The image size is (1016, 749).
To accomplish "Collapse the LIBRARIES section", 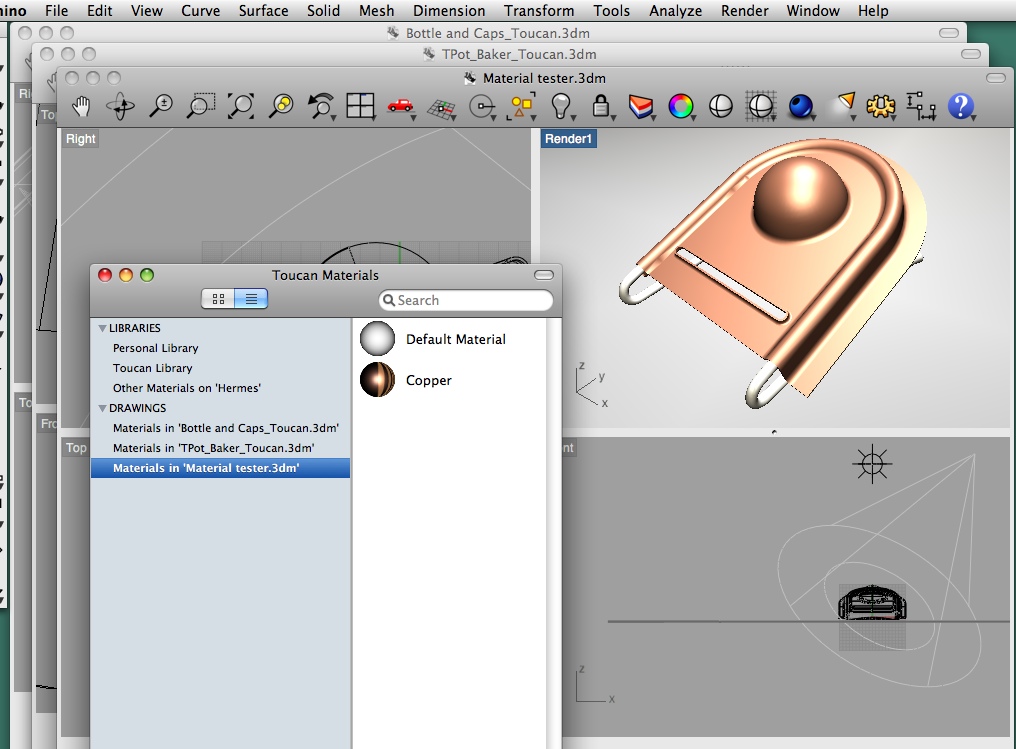I will (102, 328).
